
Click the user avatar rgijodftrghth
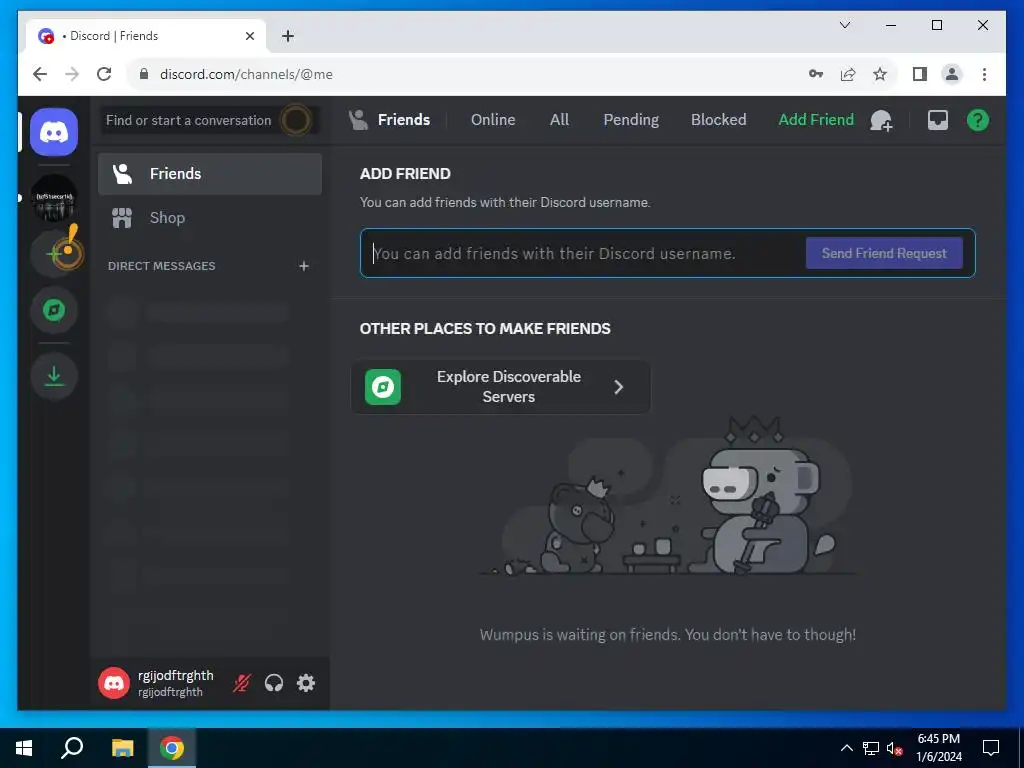114,683
